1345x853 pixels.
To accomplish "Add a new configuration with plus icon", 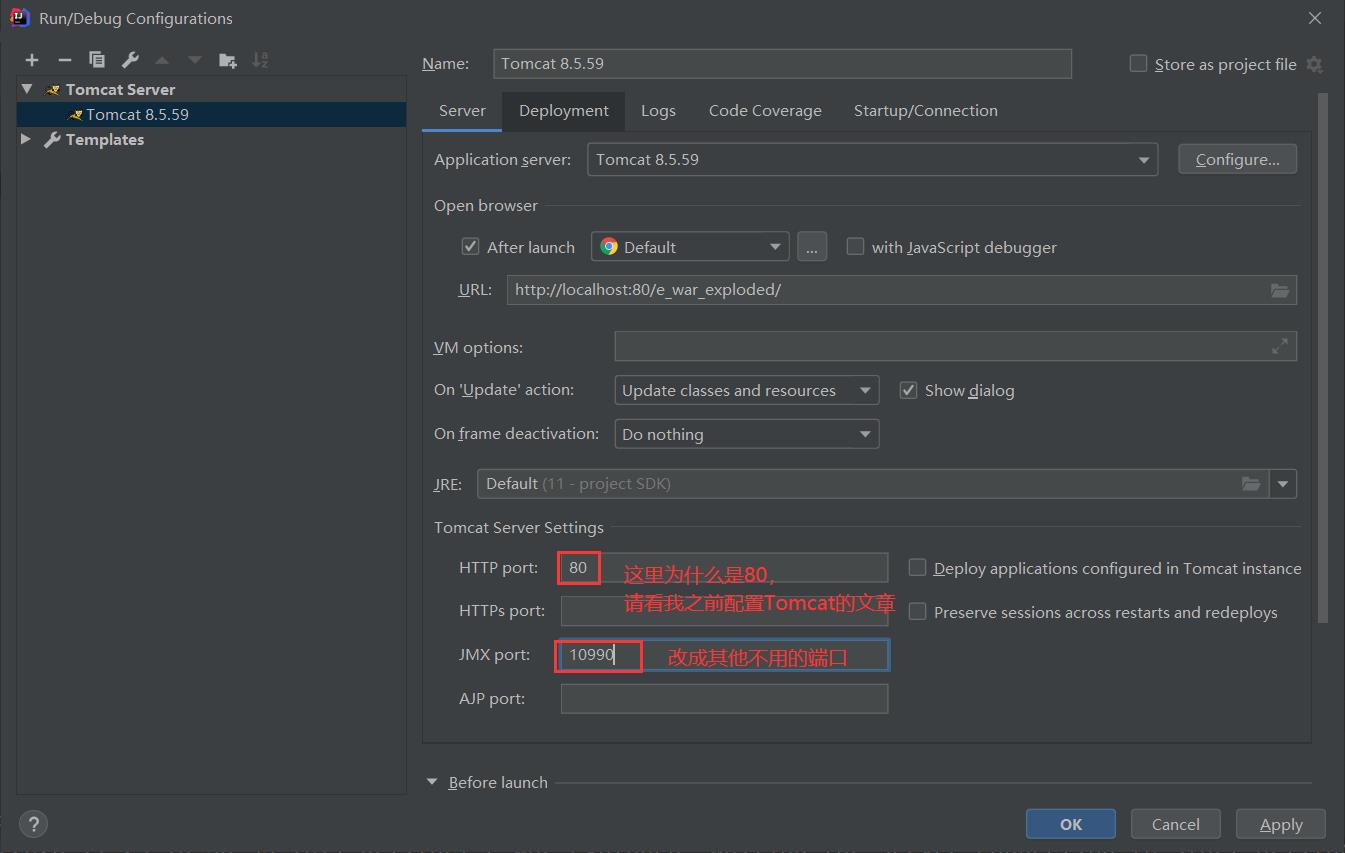I will click(32, 60).
